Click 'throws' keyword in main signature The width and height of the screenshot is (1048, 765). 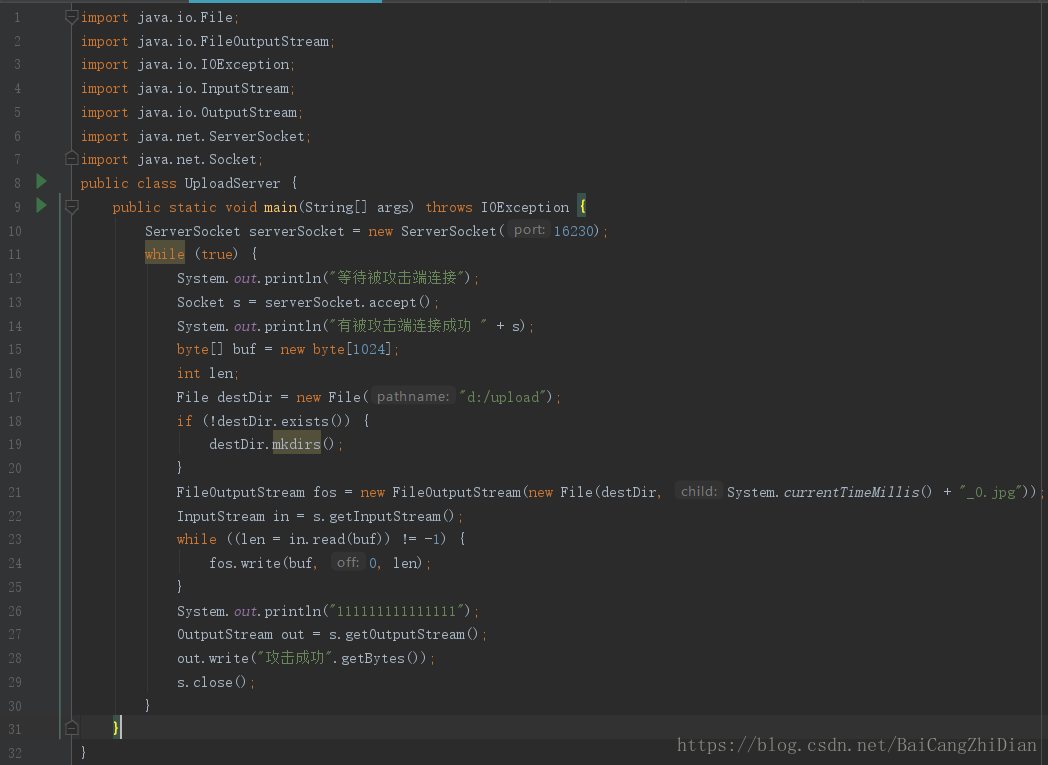pyautogui.click(x=448, y=207)
